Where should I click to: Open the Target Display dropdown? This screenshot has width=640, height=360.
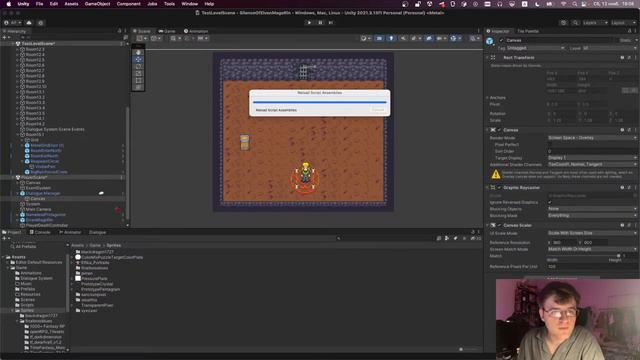592,158
